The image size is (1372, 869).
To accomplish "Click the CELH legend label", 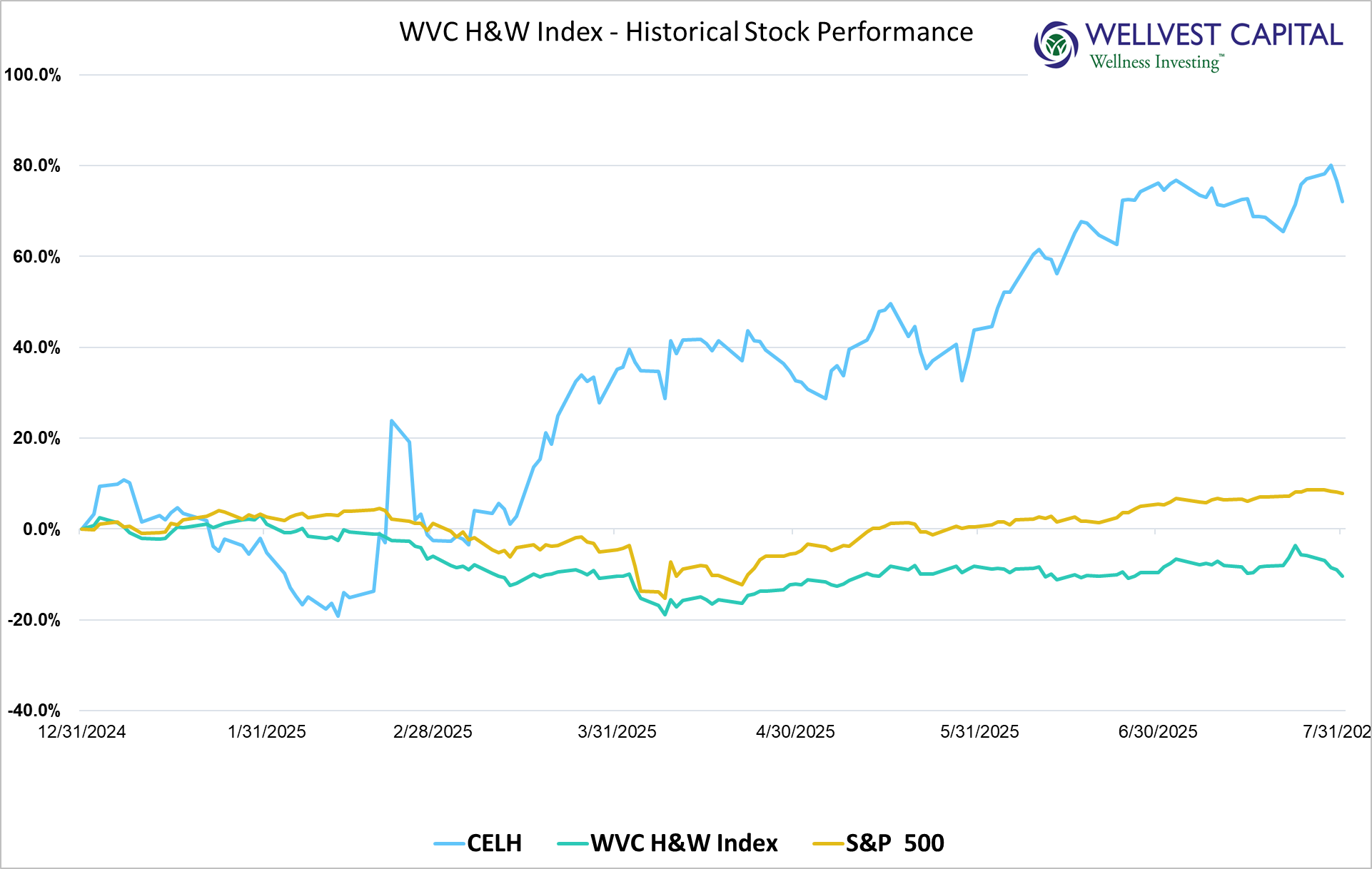I will [494, 843].
